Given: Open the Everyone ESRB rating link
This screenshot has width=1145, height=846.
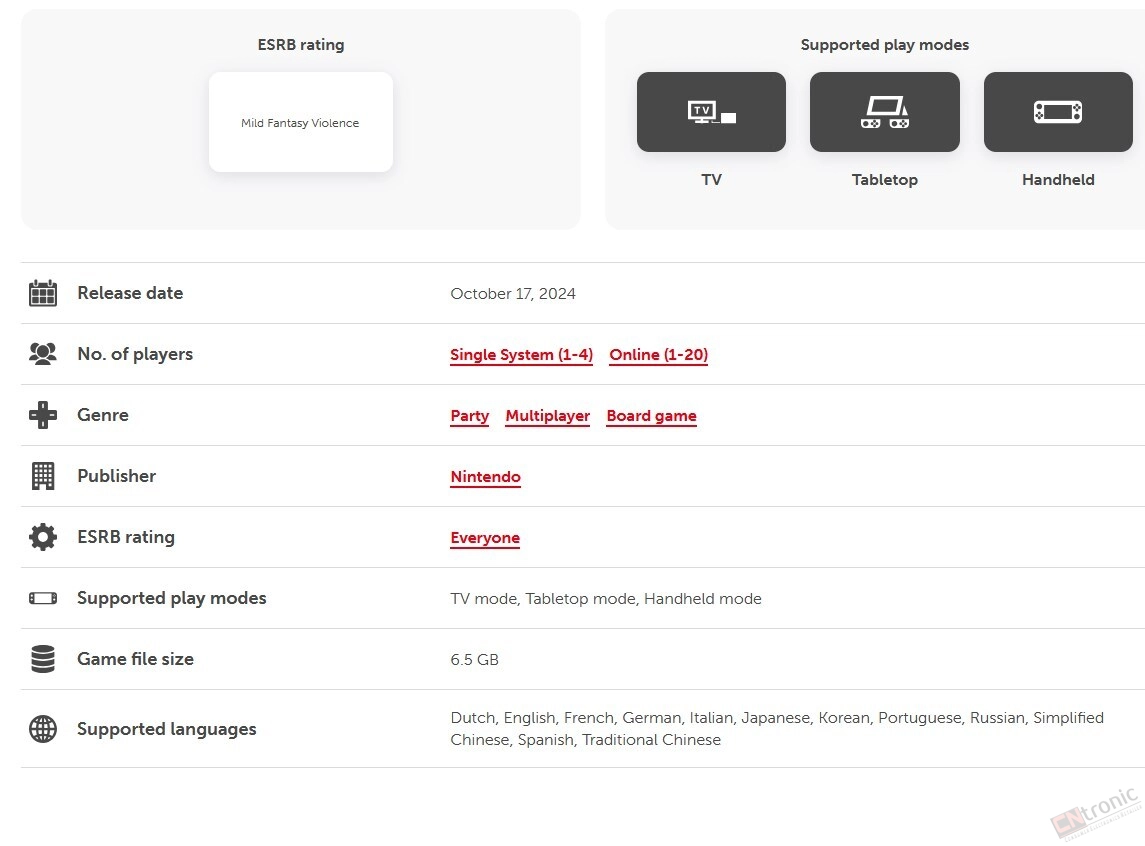Looking at the screenshot, I should 485,538.
